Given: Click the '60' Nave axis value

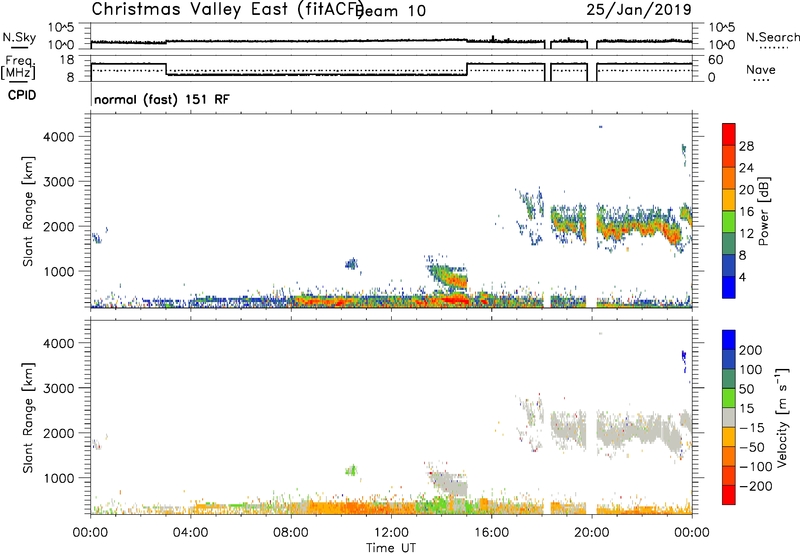Looking at the screenshot, I should [716, 60].
